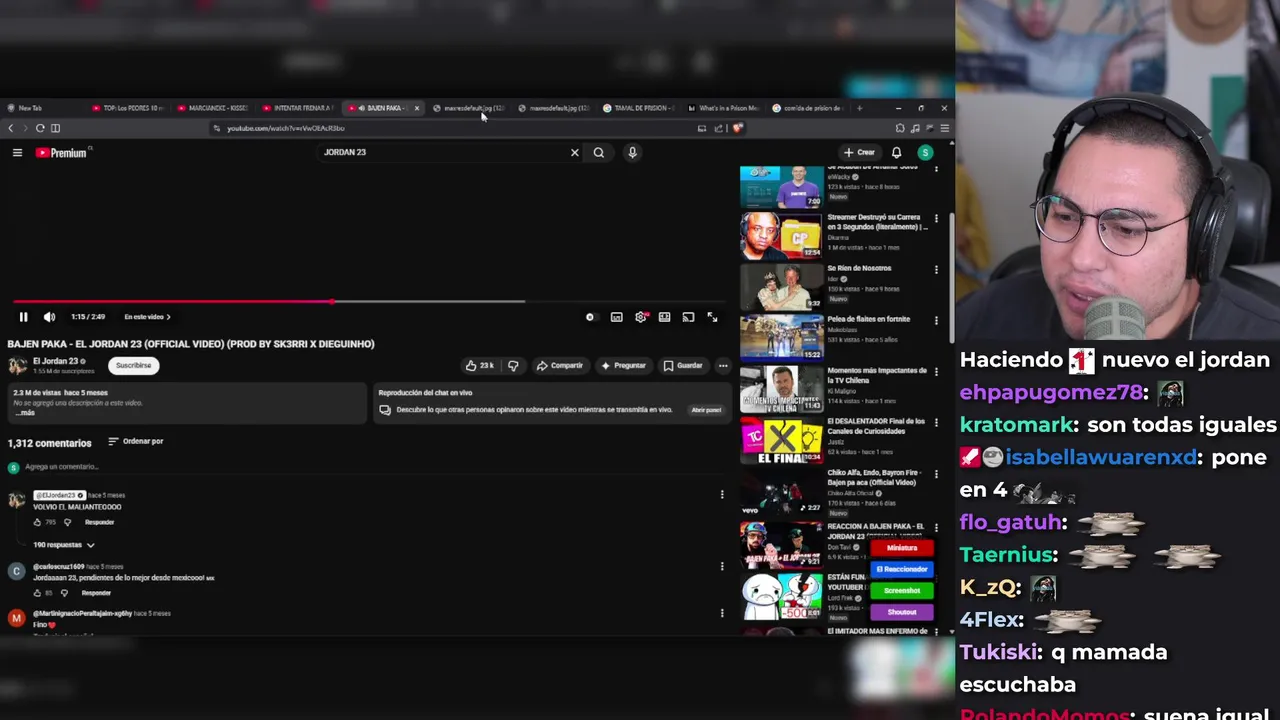Switch to the 'INTENTAR FRENAR' tab
The width and height of the screenshot is (1280, 720).
pos(299,108)
